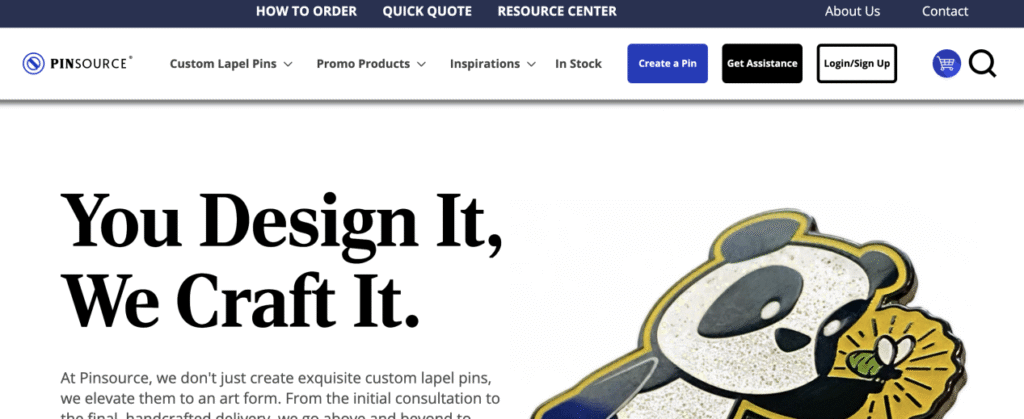Image resolution: width=1024 pixels, height=419 pixels.
Task: Open the Contact page link
Action: click(945, 11)
